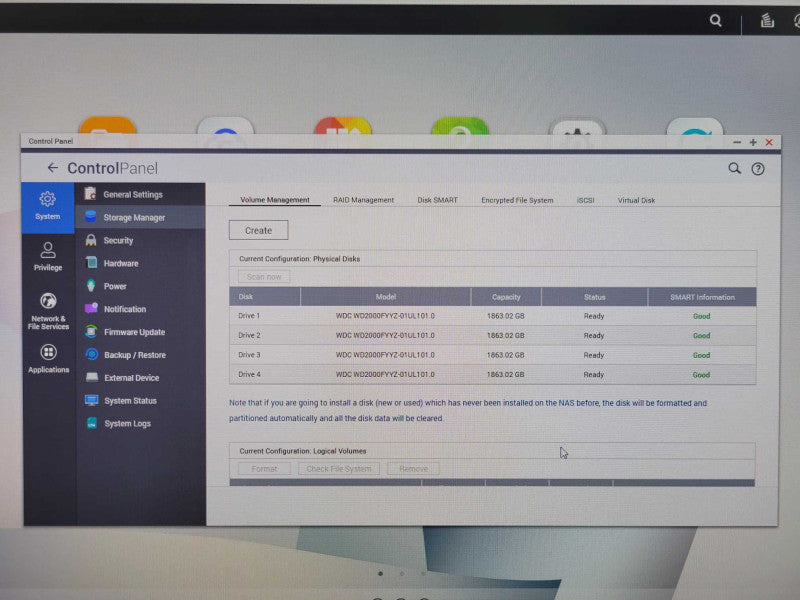Open the Applications category

[x=48, y=358]
